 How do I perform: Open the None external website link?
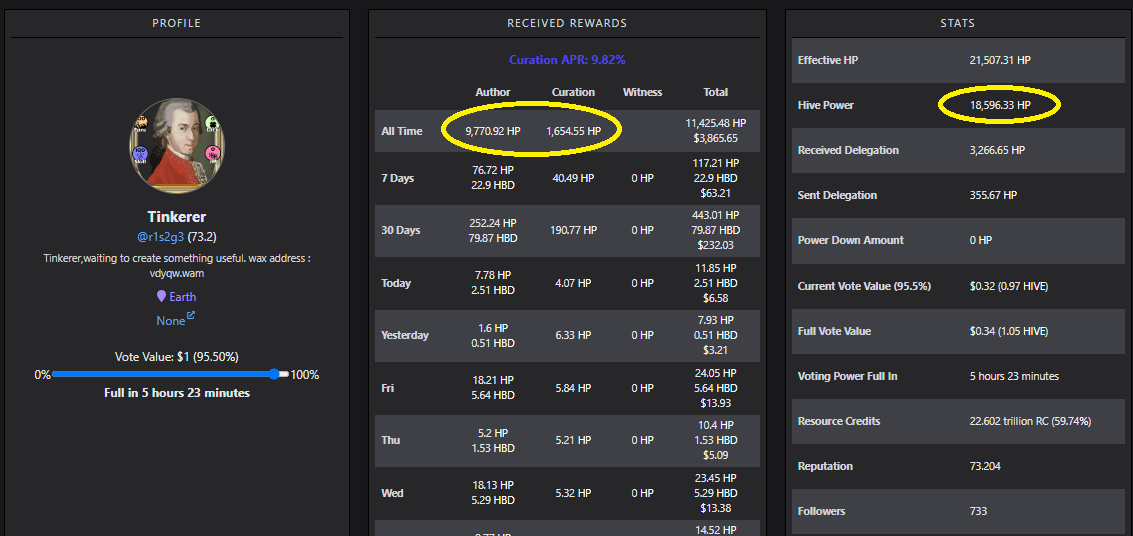(x=171, y=320)
